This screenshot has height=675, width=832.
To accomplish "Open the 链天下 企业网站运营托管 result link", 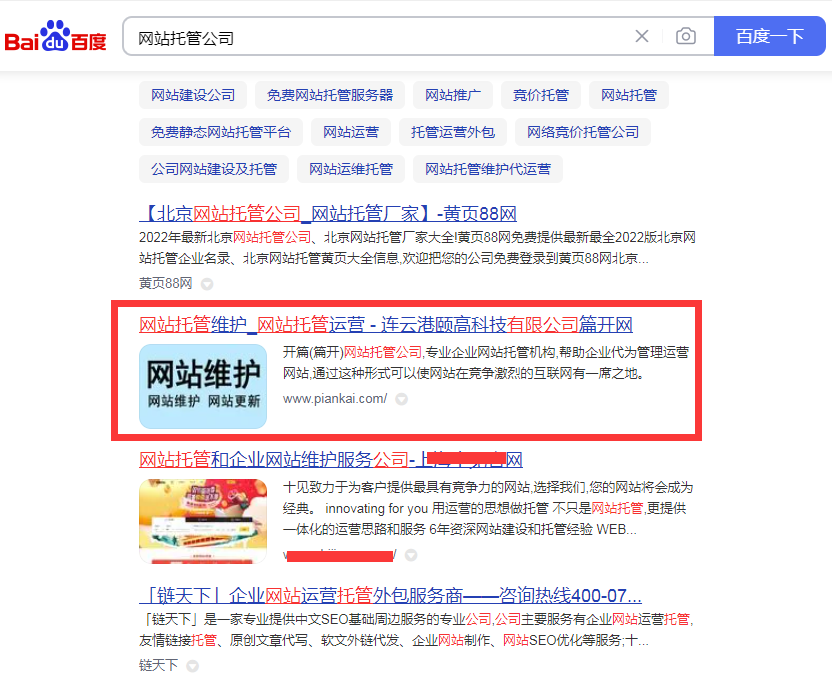I will pos(391,595).
